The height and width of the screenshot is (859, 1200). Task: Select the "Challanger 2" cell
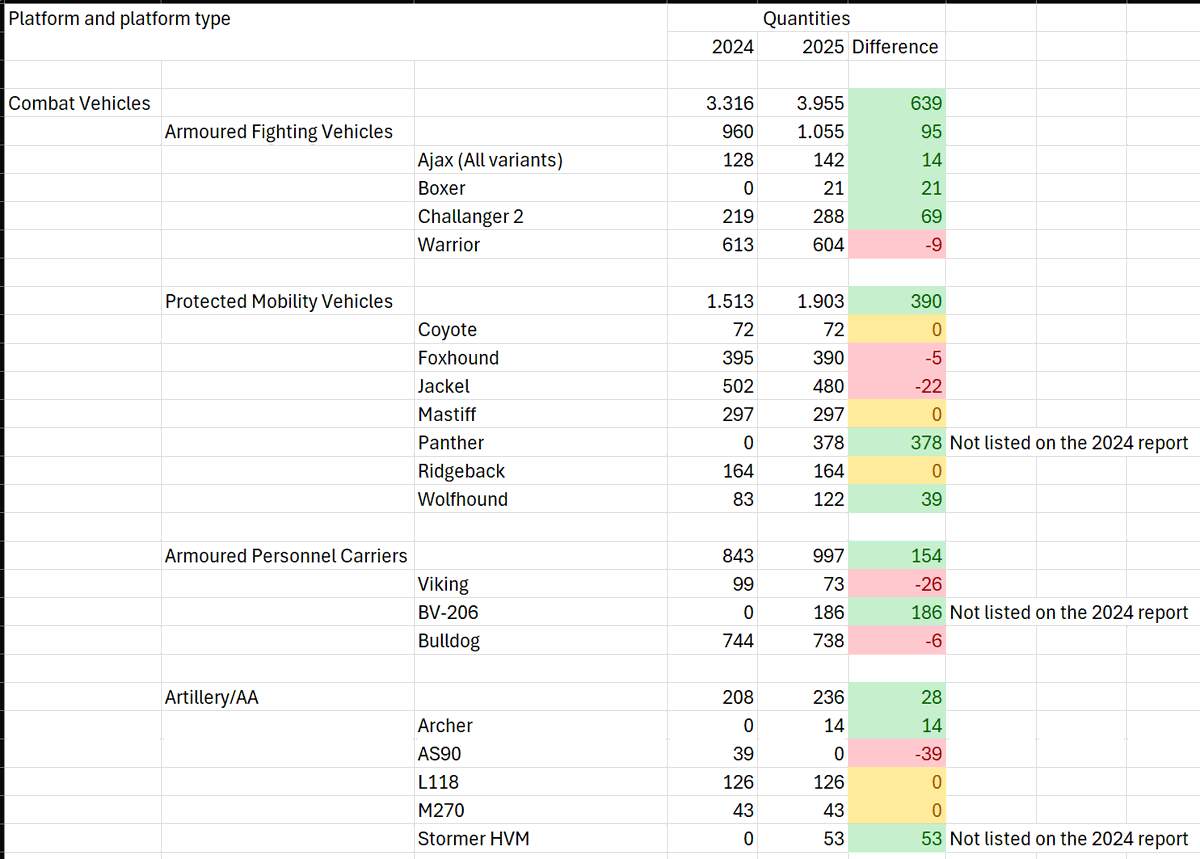pyautogui.click(x=540, y=216)
